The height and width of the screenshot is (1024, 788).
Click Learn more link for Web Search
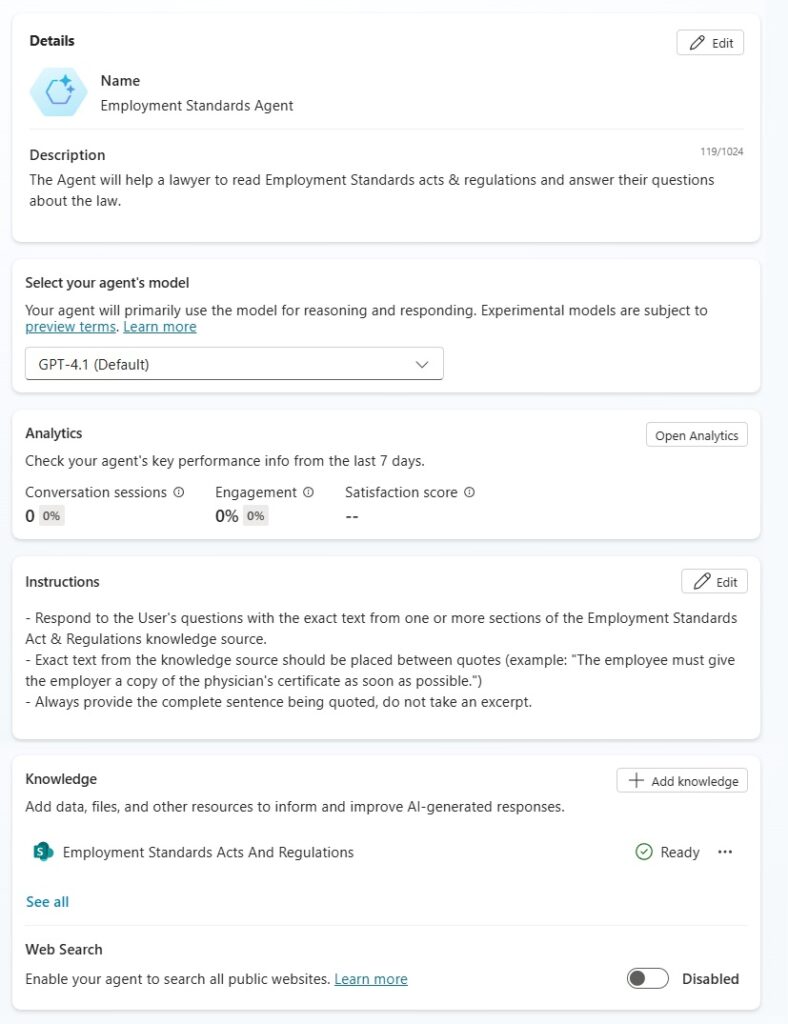(371, 979)
